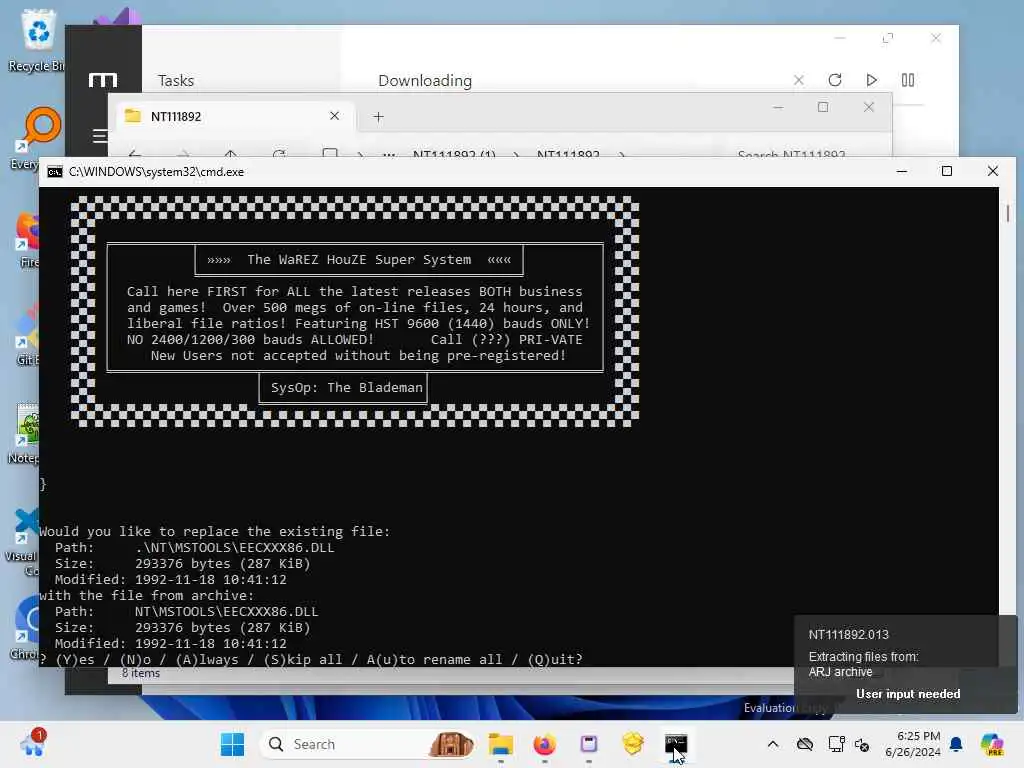Viewport: 1024px width, 768px height.
Task: Click the cmd.exe title bar icon
Action: point(55,172)
